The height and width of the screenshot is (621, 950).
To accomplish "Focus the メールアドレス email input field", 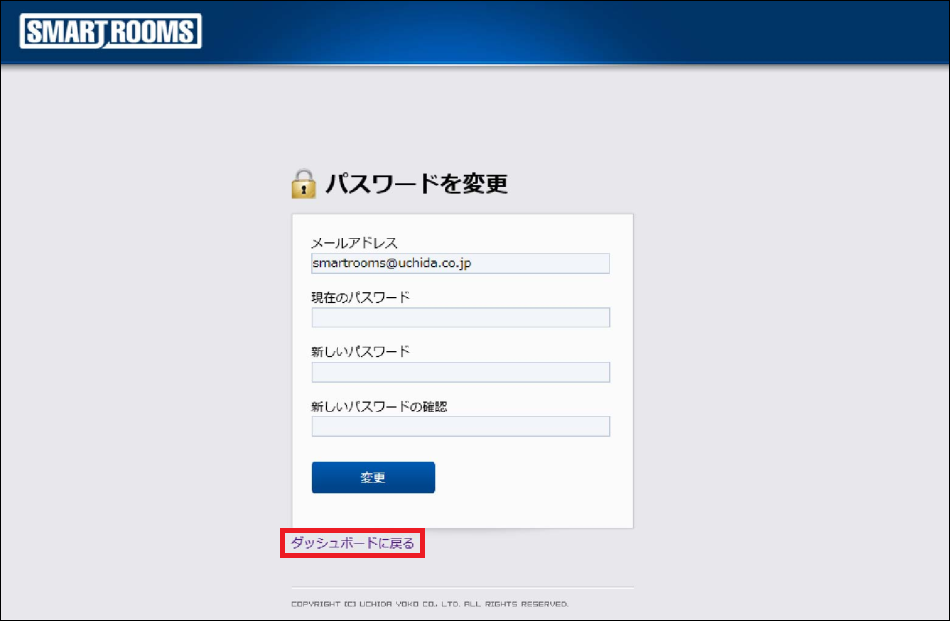I will coord(460,263).
